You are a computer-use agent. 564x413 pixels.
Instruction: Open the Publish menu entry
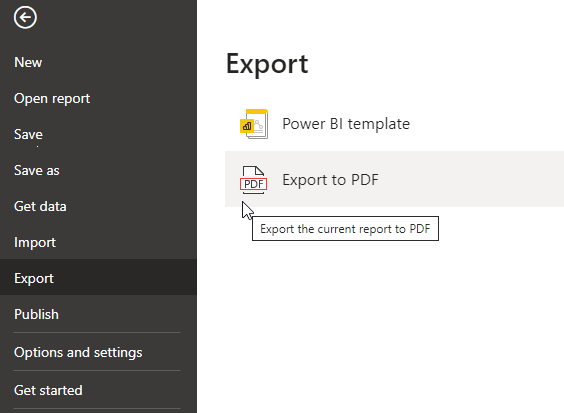(36, 314)
